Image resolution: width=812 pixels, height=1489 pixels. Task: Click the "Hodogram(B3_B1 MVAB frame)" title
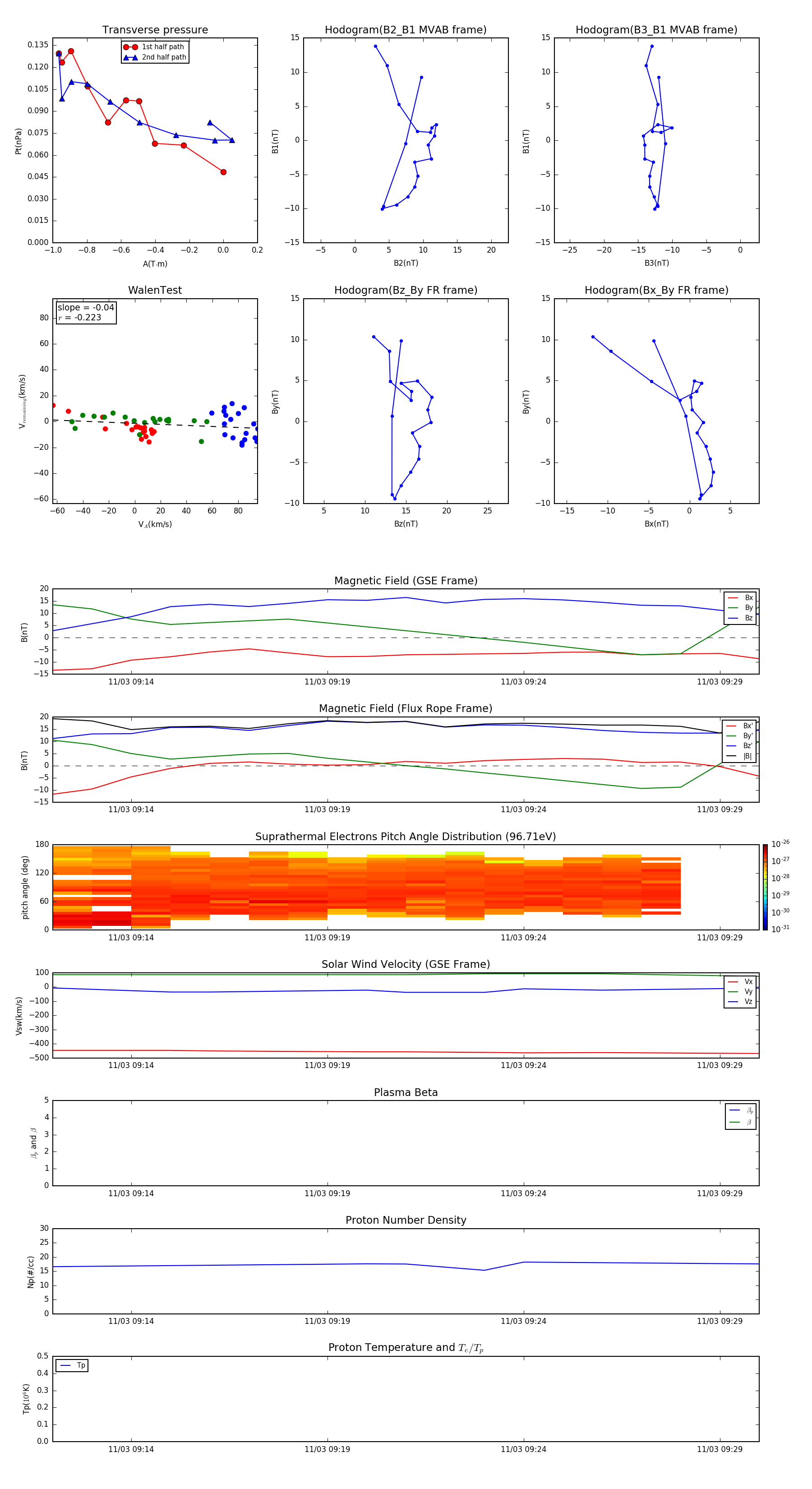pos(656,30)
